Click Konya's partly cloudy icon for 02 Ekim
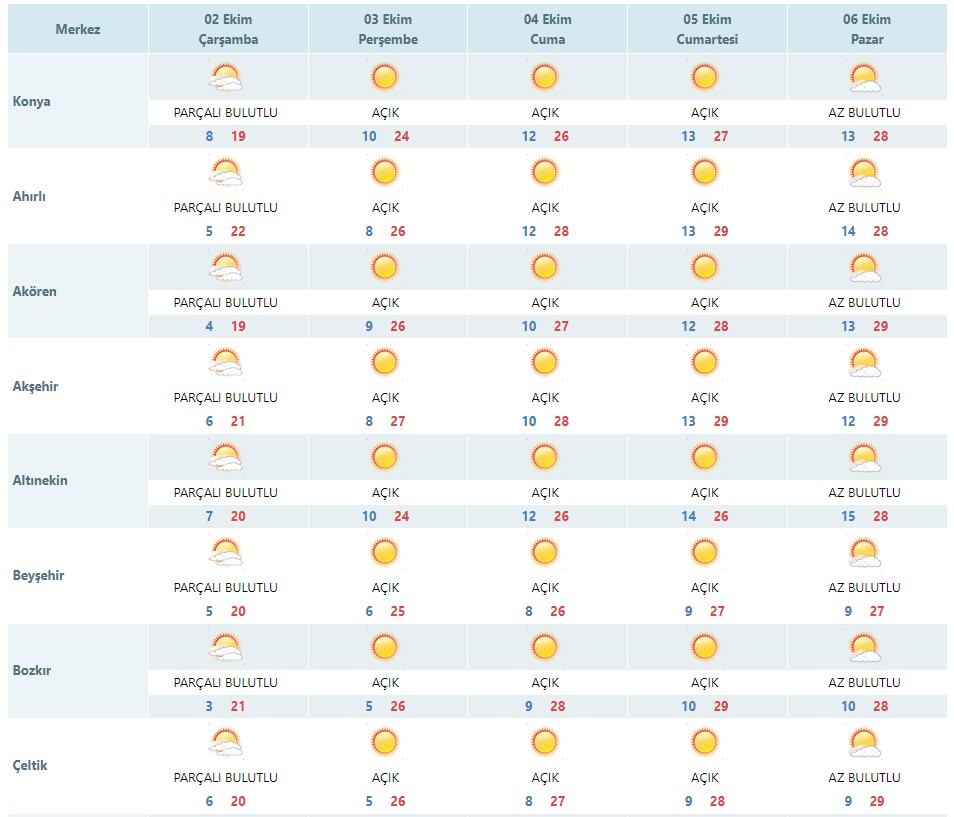This screenshot has width=954, height=817. click(226, 78)
